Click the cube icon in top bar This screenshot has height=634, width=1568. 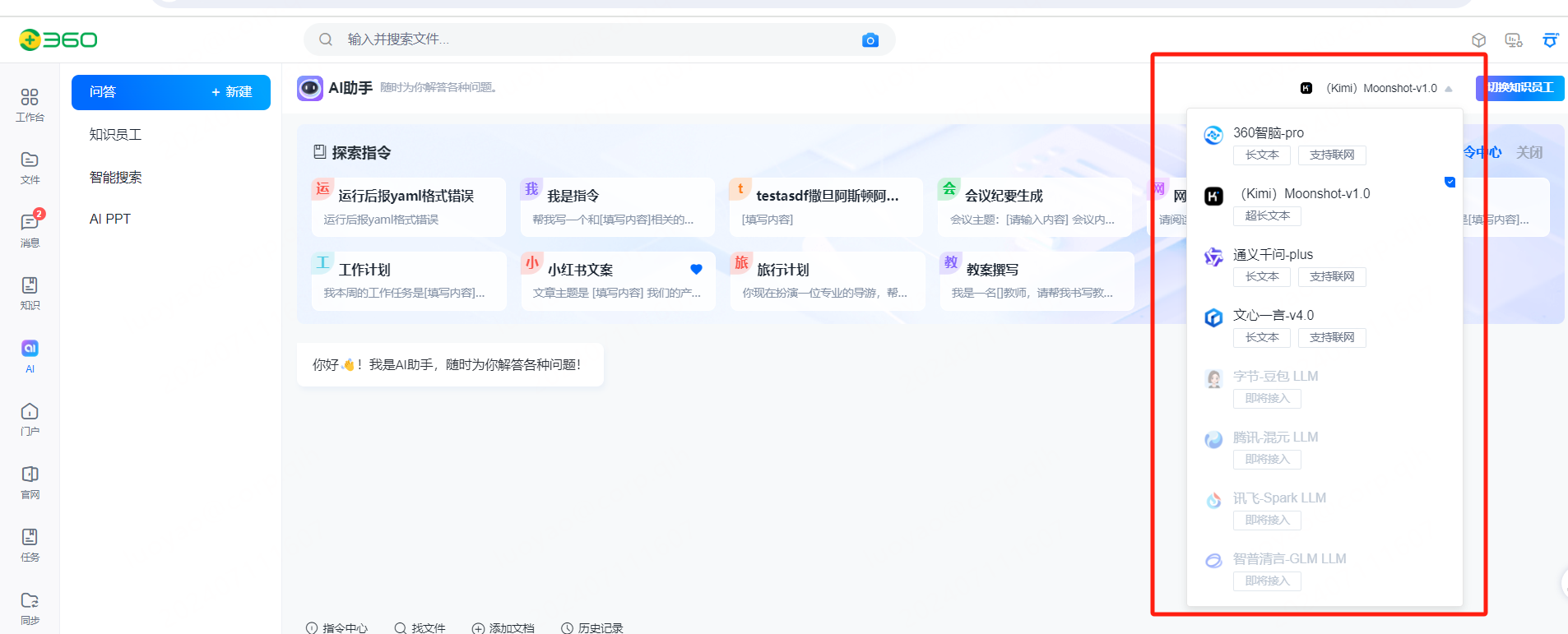[x=1478, y=39]
